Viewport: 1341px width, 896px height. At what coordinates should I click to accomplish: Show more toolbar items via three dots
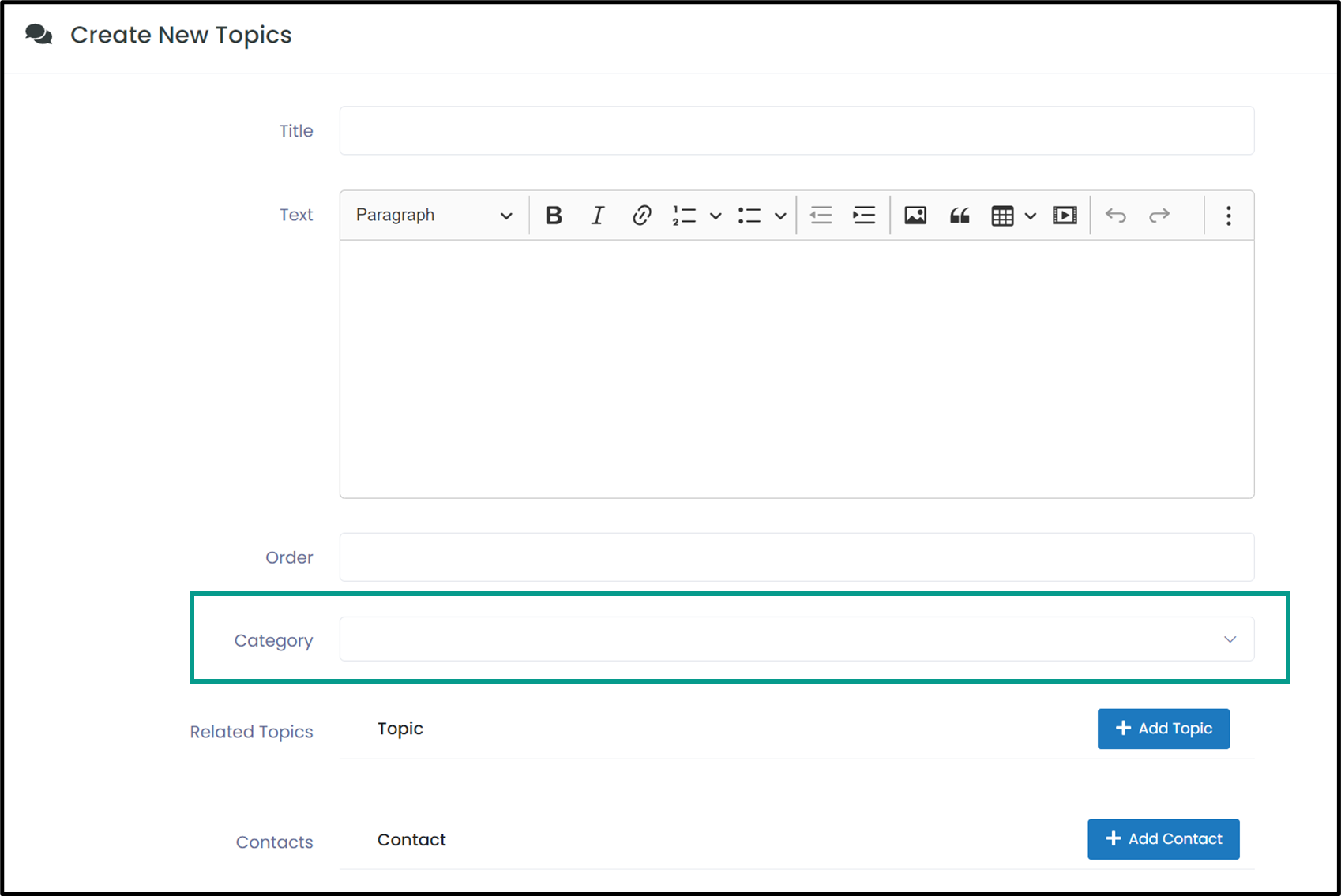tap(1228, 216)
